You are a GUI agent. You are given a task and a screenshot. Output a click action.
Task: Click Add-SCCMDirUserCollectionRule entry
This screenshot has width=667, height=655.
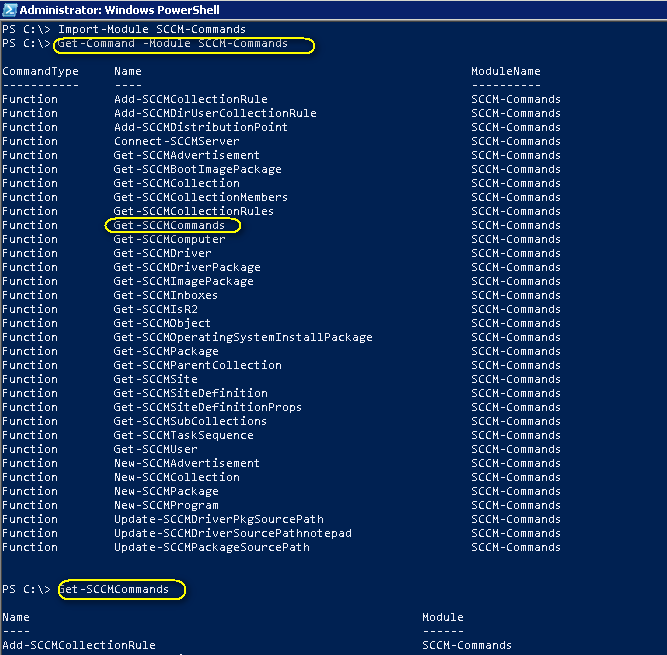pos(215,114)
